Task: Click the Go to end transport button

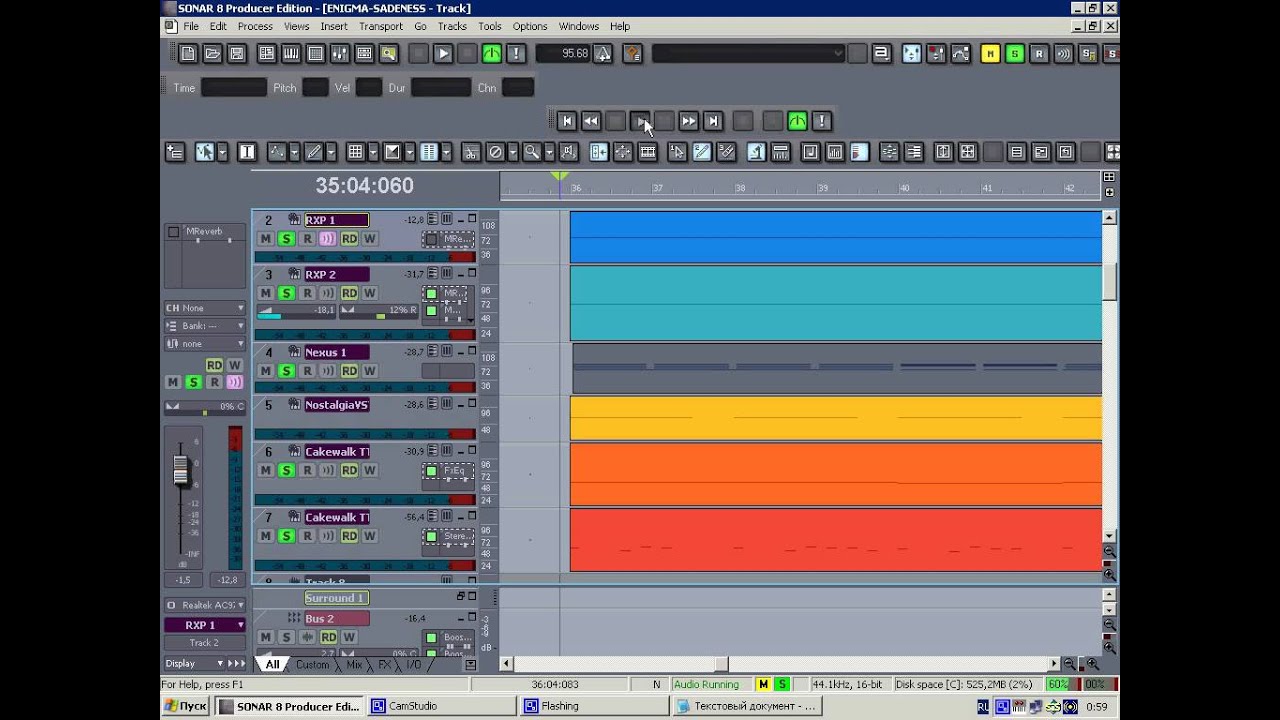Action: pos(713,121)
